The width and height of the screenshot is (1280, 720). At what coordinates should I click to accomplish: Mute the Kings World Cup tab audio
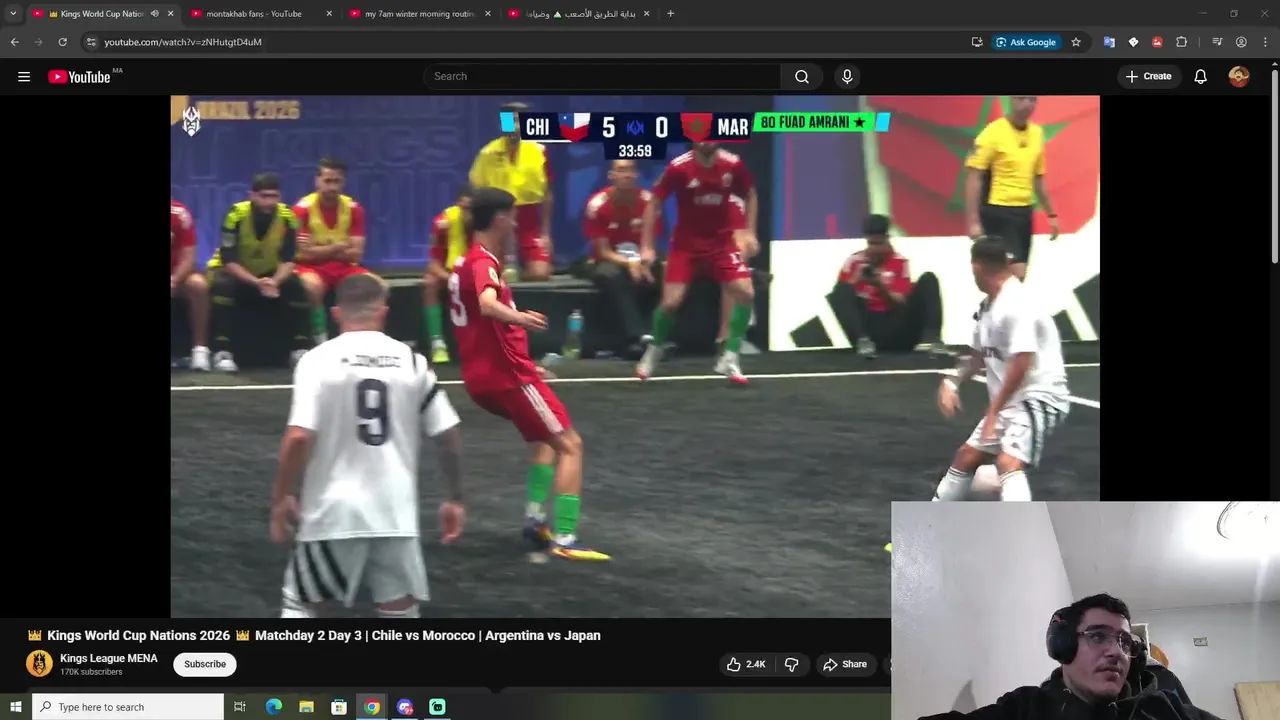tap(154, 14)
